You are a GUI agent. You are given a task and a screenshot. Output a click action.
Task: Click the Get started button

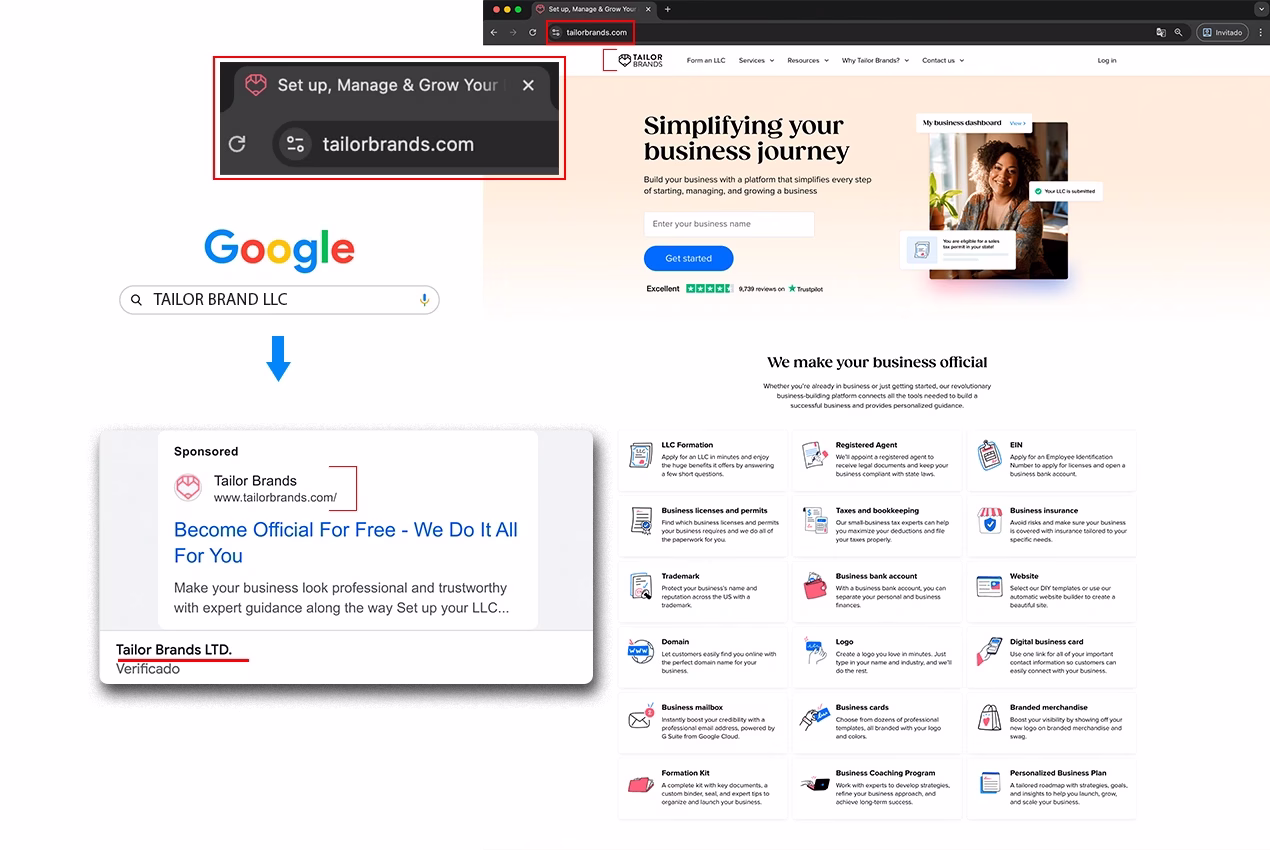point(688,258)
